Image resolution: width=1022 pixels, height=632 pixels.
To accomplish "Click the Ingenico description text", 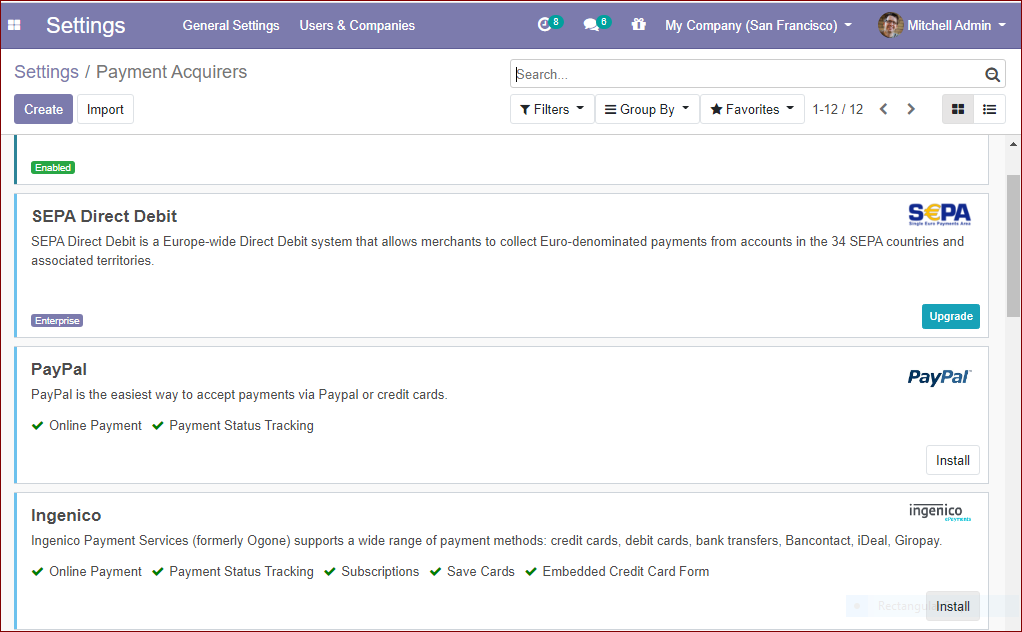I will click(x=486, y=541).
